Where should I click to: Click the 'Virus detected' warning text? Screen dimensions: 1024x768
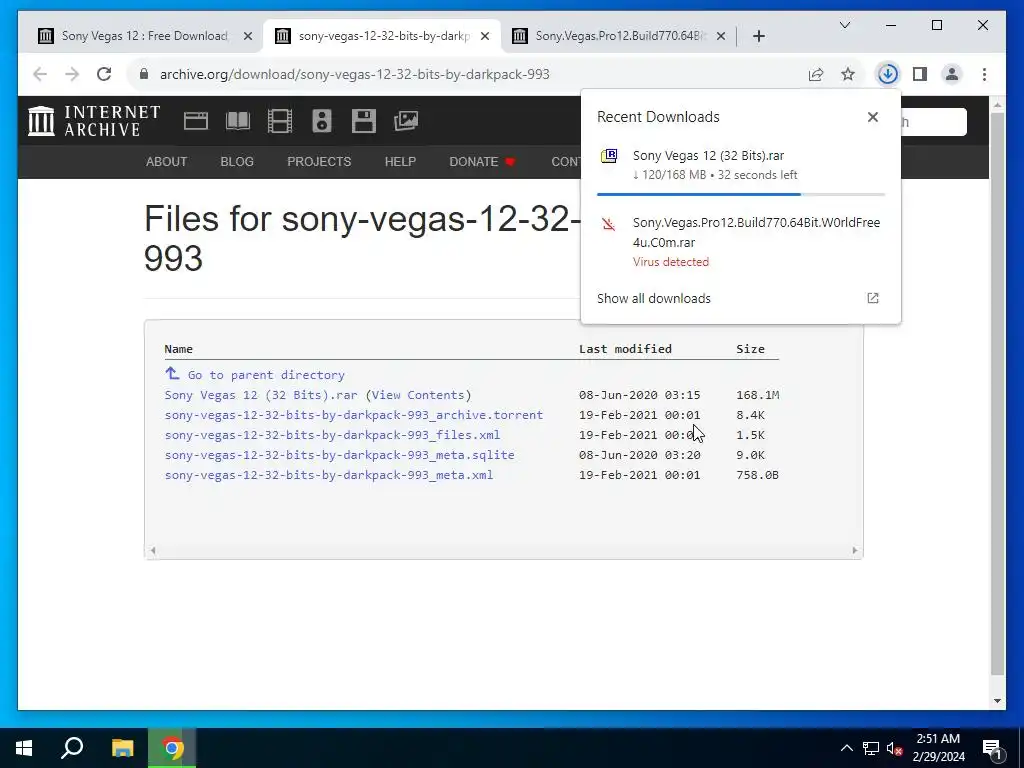tap(671, 262)
